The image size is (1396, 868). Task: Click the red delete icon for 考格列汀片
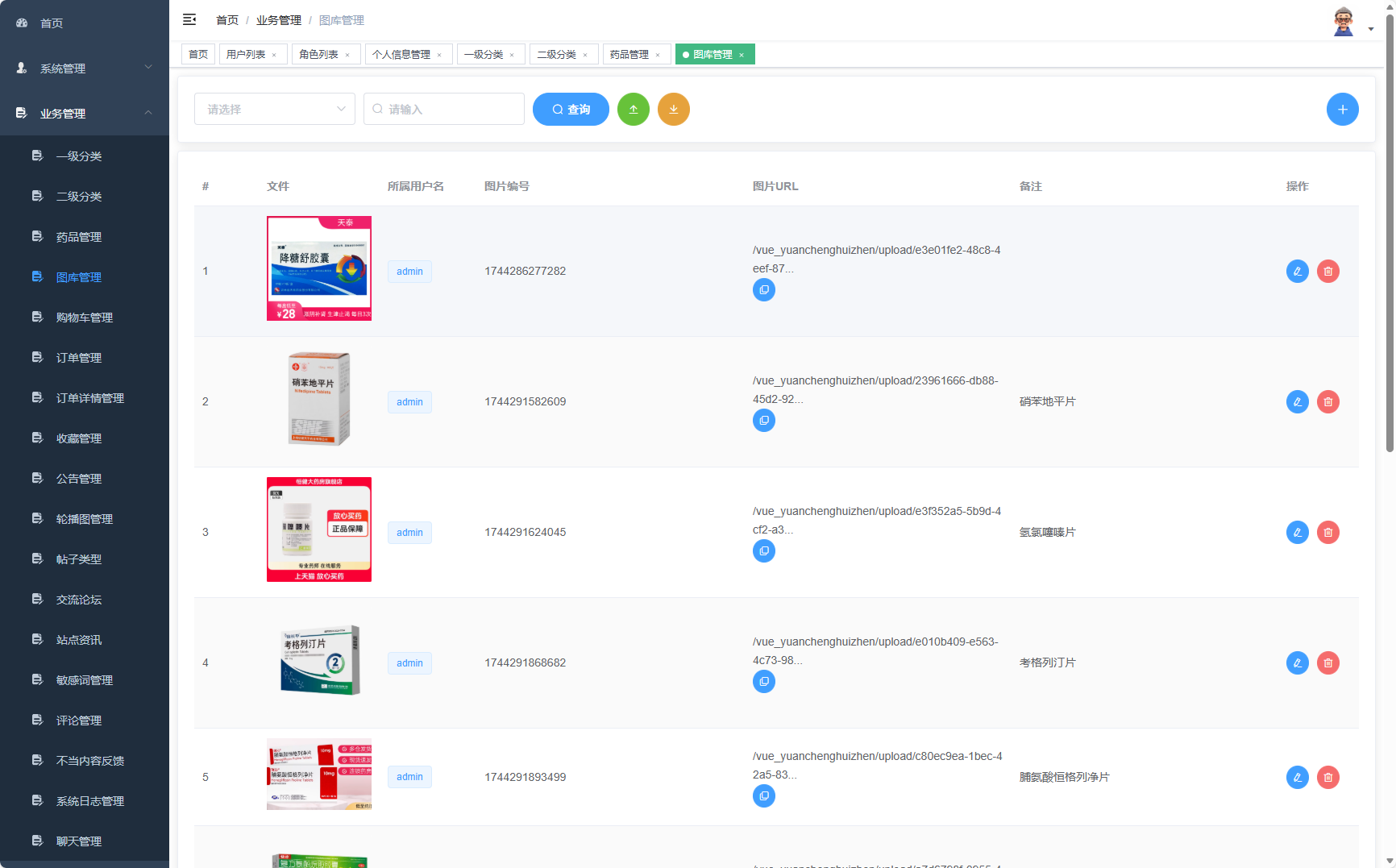pyautogui.click(x=1328, y=662)
